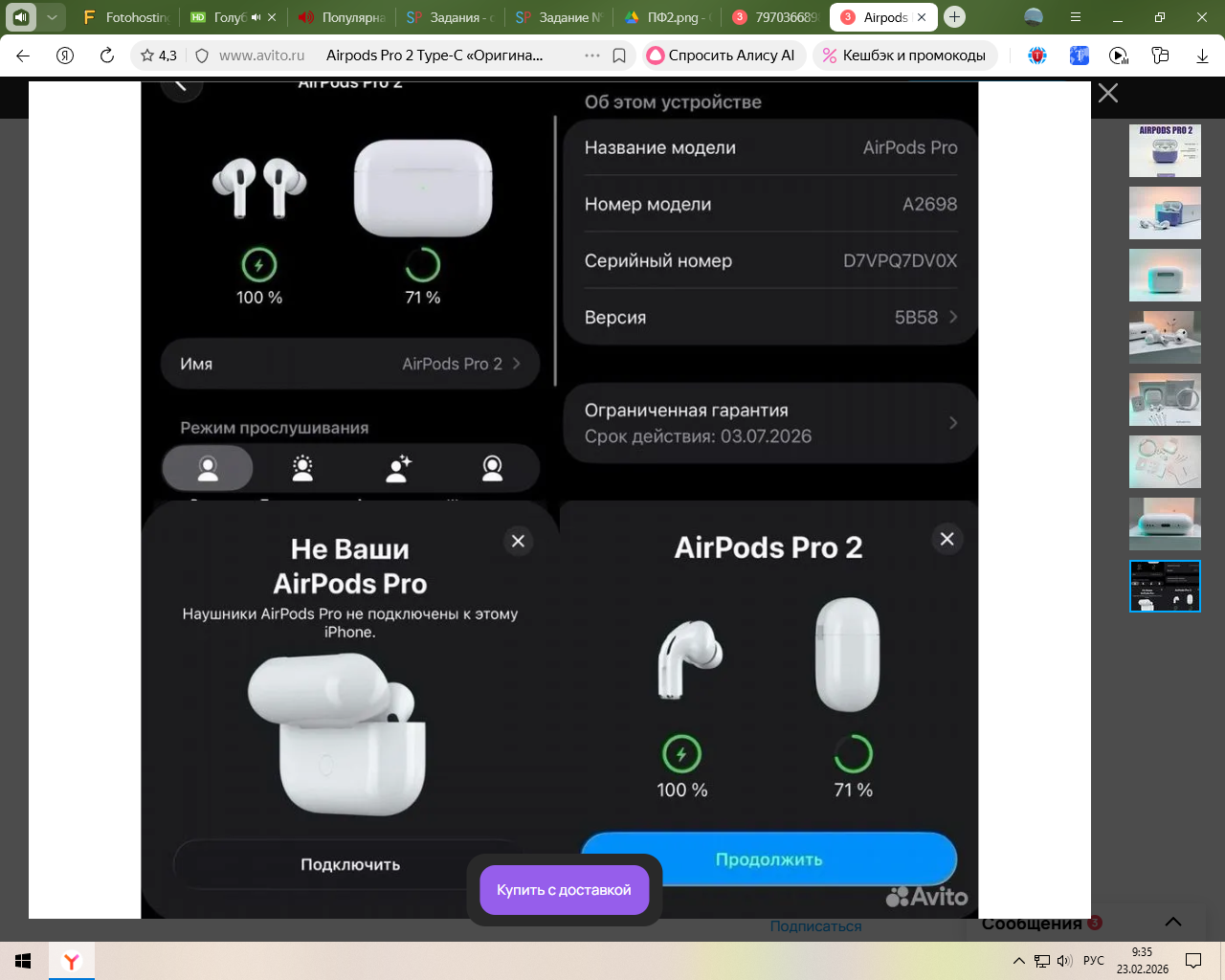
Task: Open the blue extension icon in toolbar
Action: click(1080, 56)
